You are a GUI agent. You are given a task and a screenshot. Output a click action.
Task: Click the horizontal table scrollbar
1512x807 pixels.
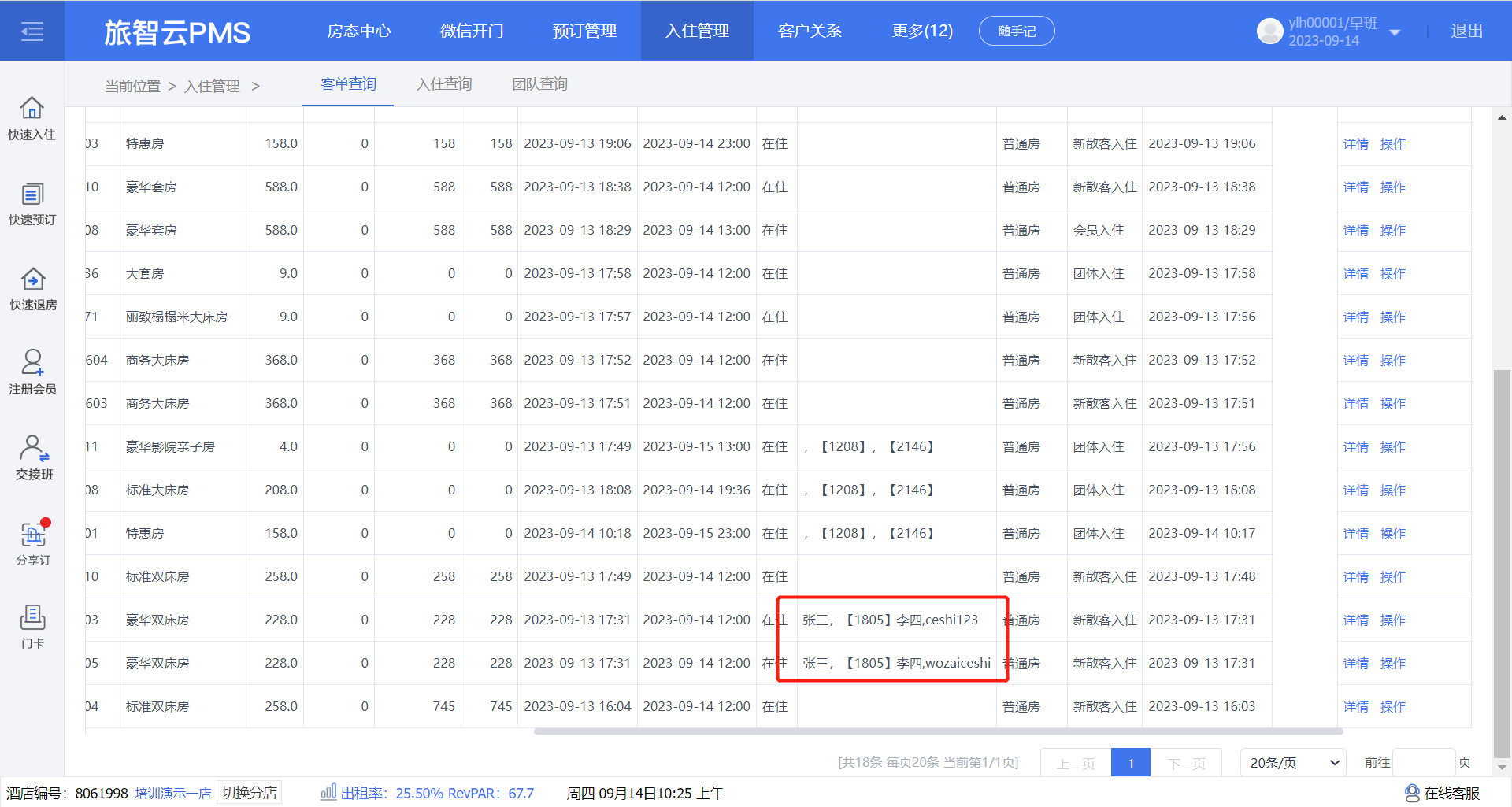[x=938, y=731]
